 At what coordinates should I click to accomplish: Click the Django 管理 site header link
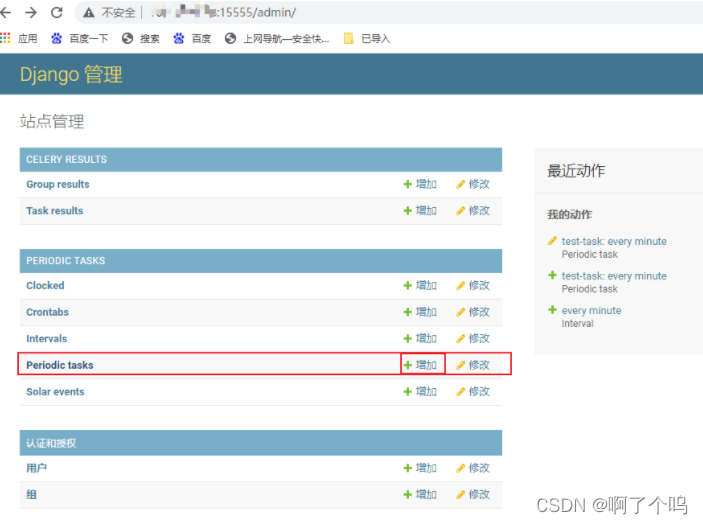pos(71,74)
